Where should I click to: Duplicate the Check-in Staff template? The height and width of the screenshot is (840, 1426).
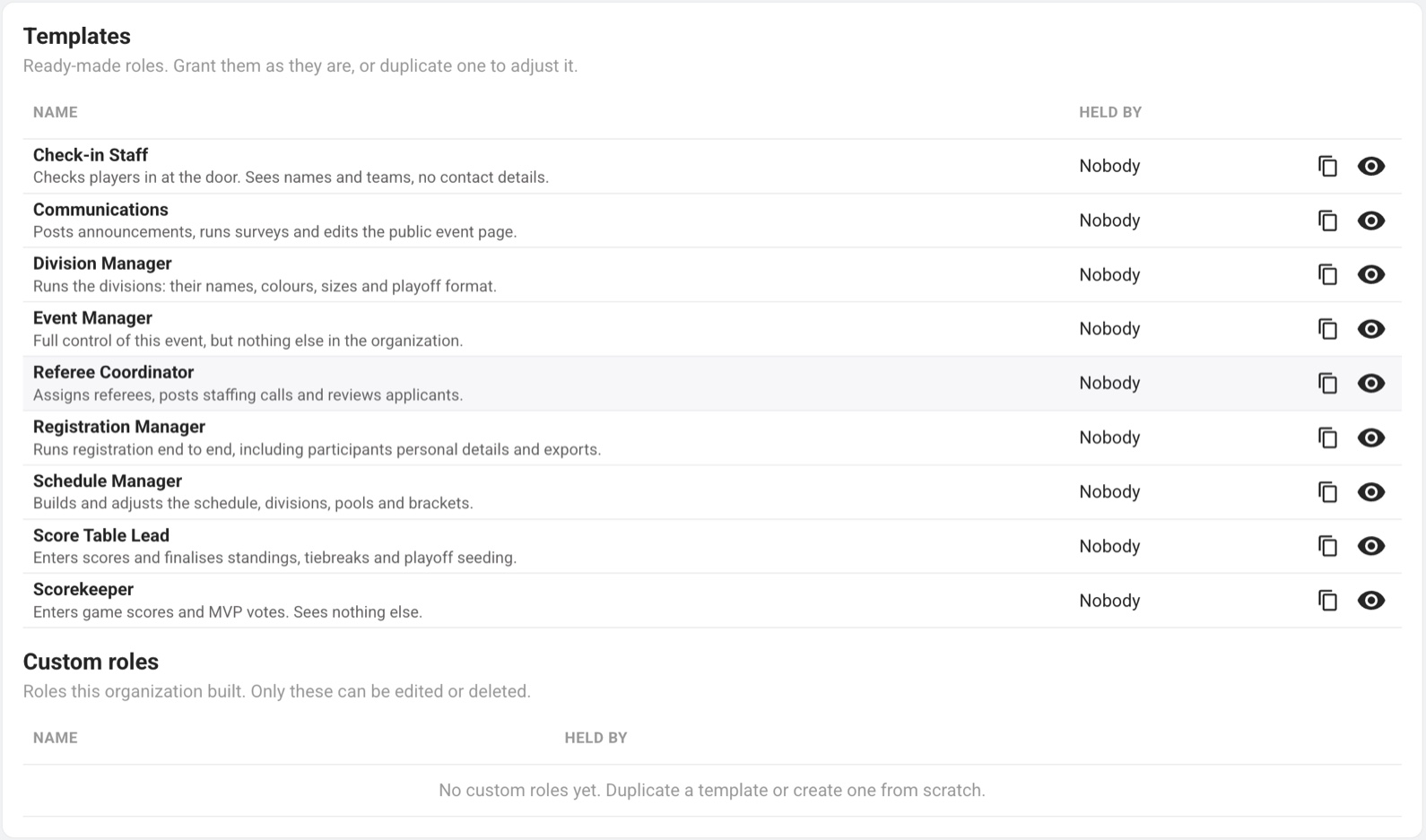click(1327, 166)
